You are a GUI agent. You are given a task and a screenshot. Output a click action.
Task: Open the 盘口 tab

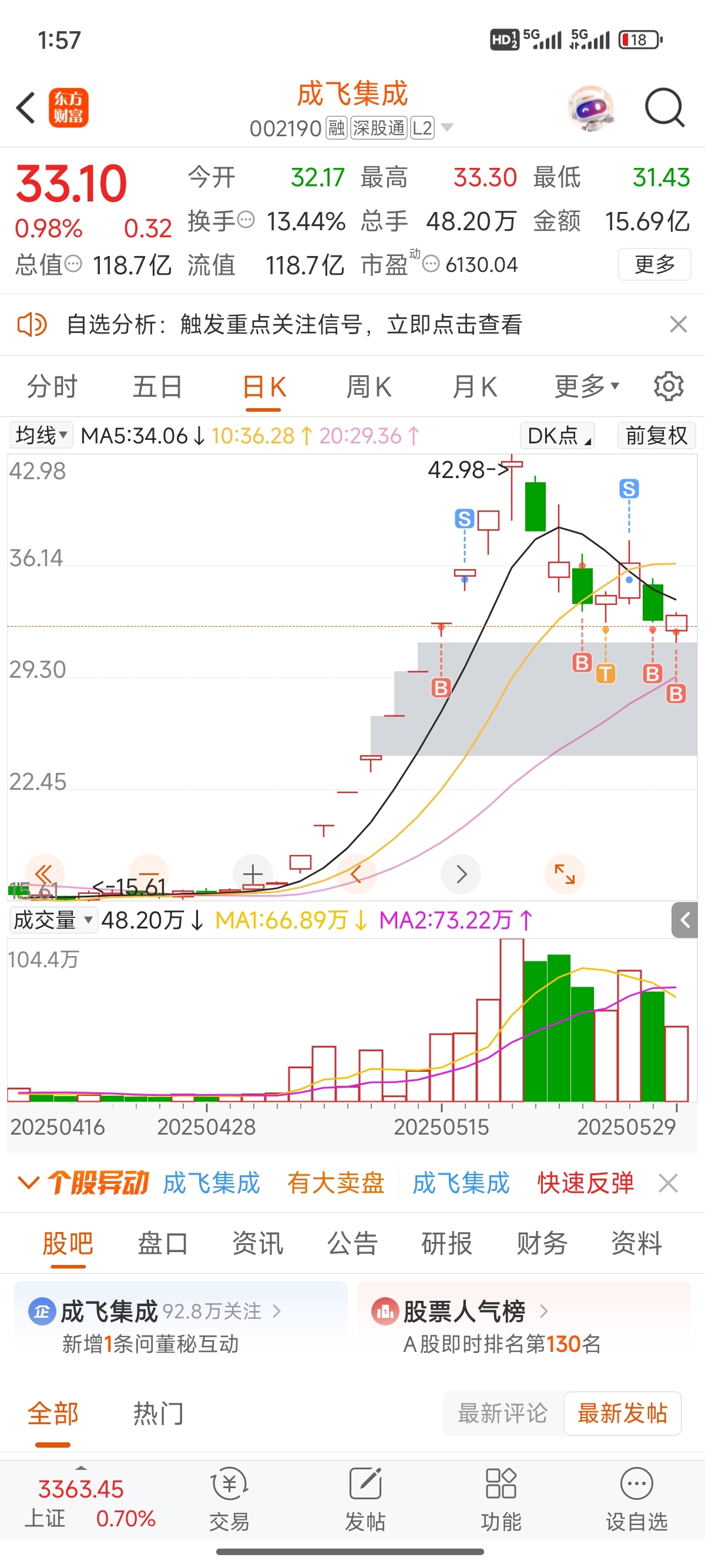point(163,1243)
